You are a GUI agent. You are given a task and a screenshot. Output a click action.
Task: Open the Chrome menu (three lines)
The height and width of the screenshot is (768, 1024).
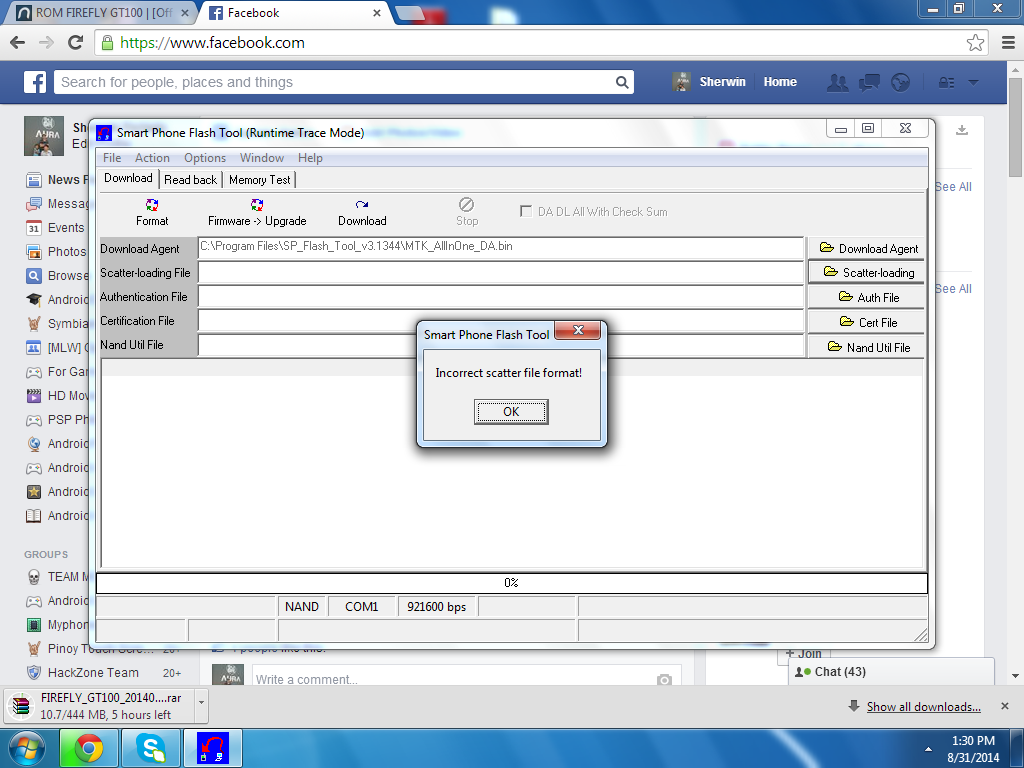1008,42
